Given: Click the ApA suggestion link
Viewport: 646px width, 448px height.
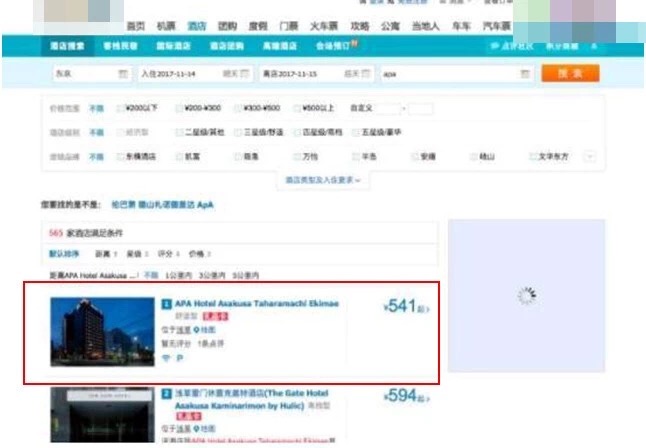Looking at the screenshot, I should [x=205, y=205].
